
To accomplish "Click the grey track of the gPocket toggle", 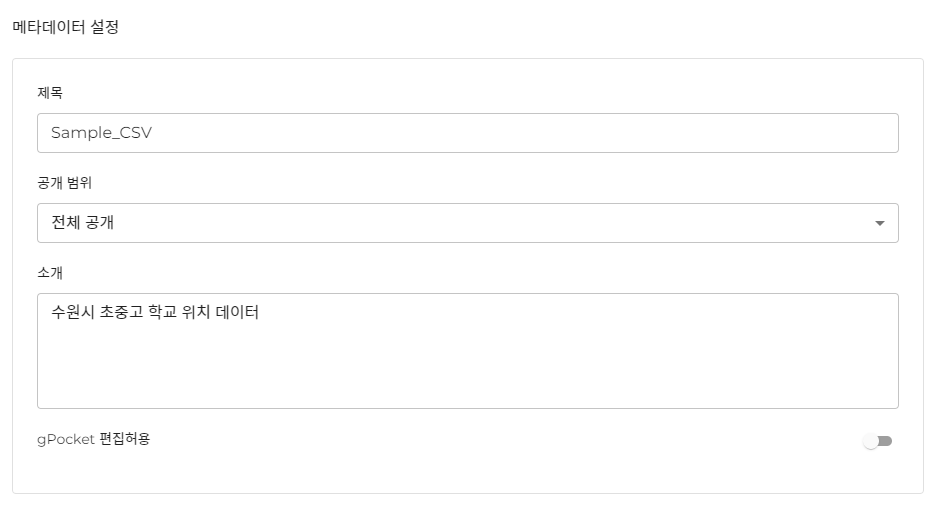I will (x=886, y=441).
